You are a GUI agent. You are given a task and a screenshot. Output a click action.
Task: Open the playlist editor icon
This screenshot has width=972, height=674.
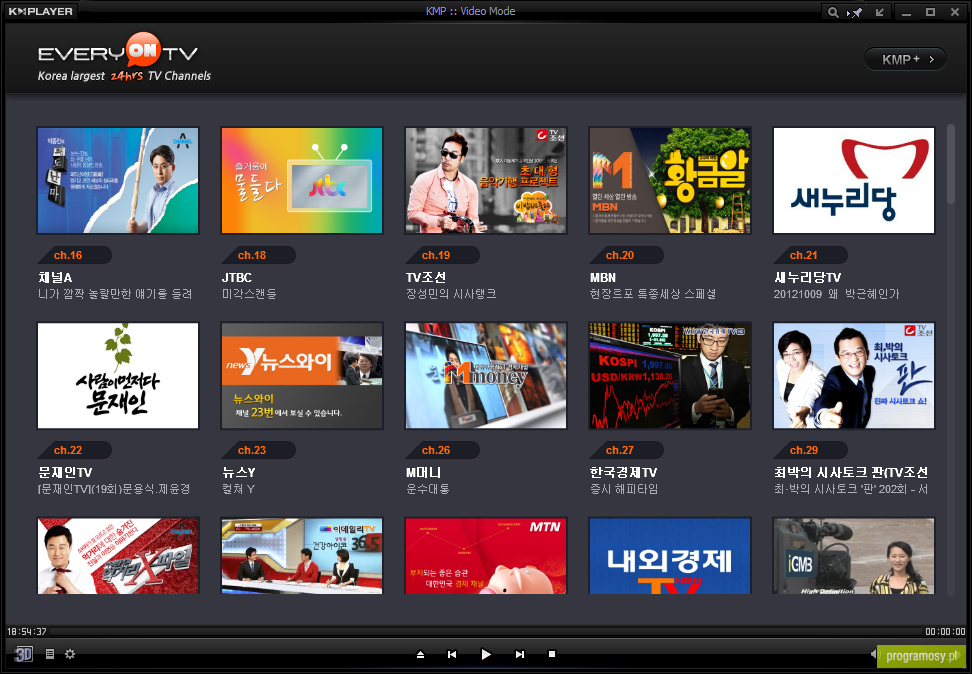50,654
